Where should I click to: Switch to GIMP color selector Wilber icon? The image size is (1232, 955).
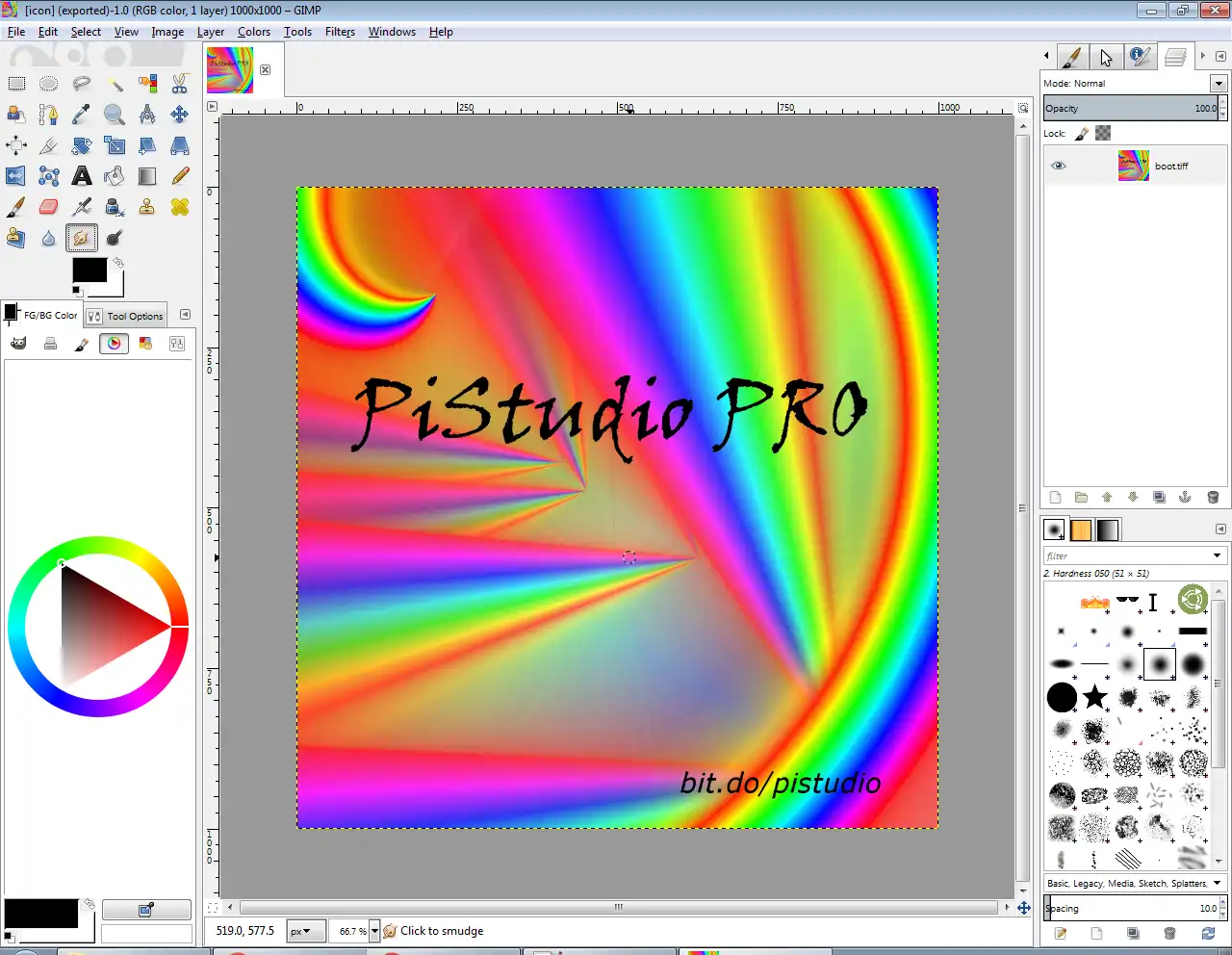18,344
